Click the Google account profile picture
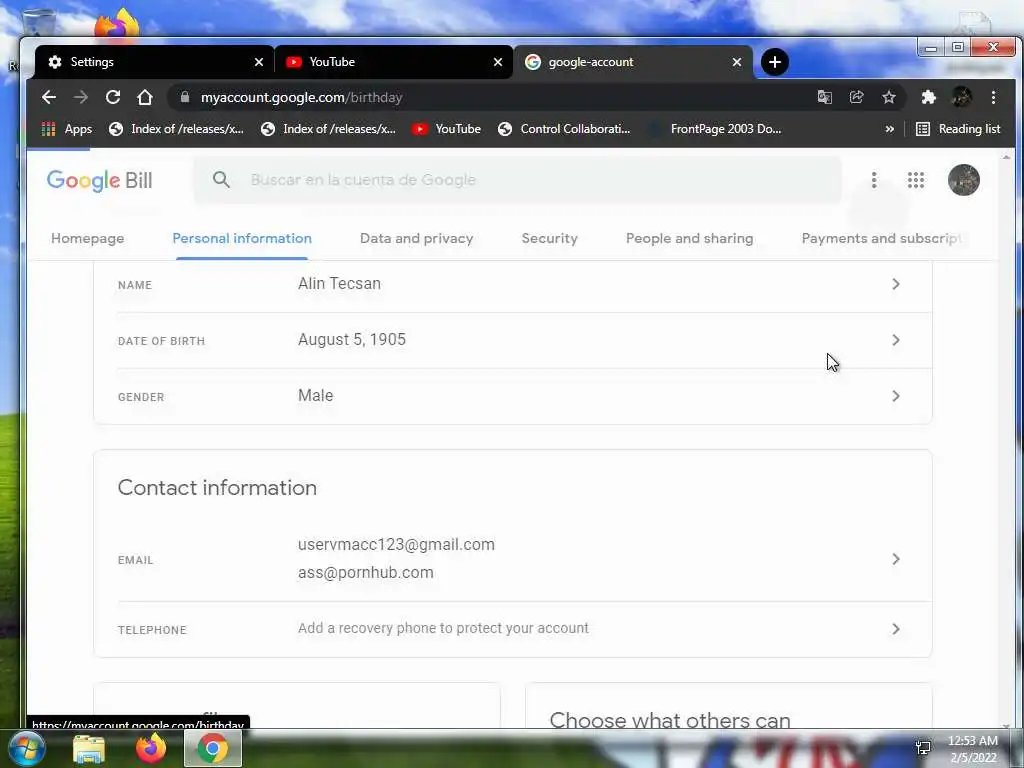Screen dimensions: 1024x768 [964, 180]
